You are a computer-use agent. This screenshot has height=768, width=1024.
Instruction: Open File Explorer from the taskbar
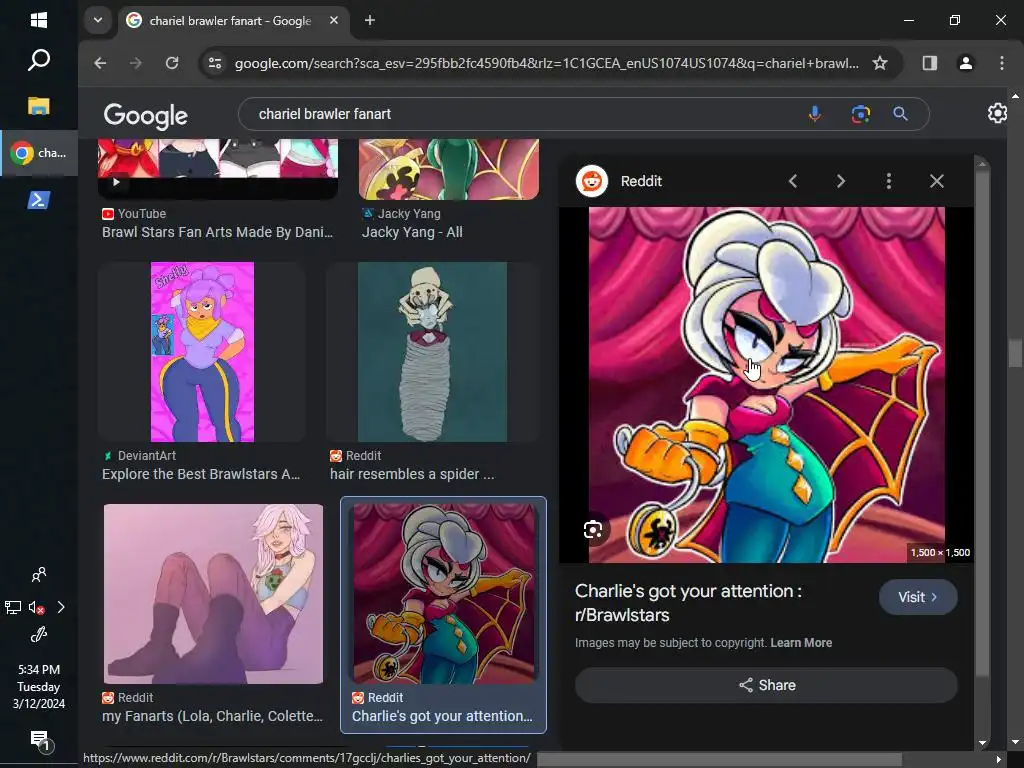(39, 106)
